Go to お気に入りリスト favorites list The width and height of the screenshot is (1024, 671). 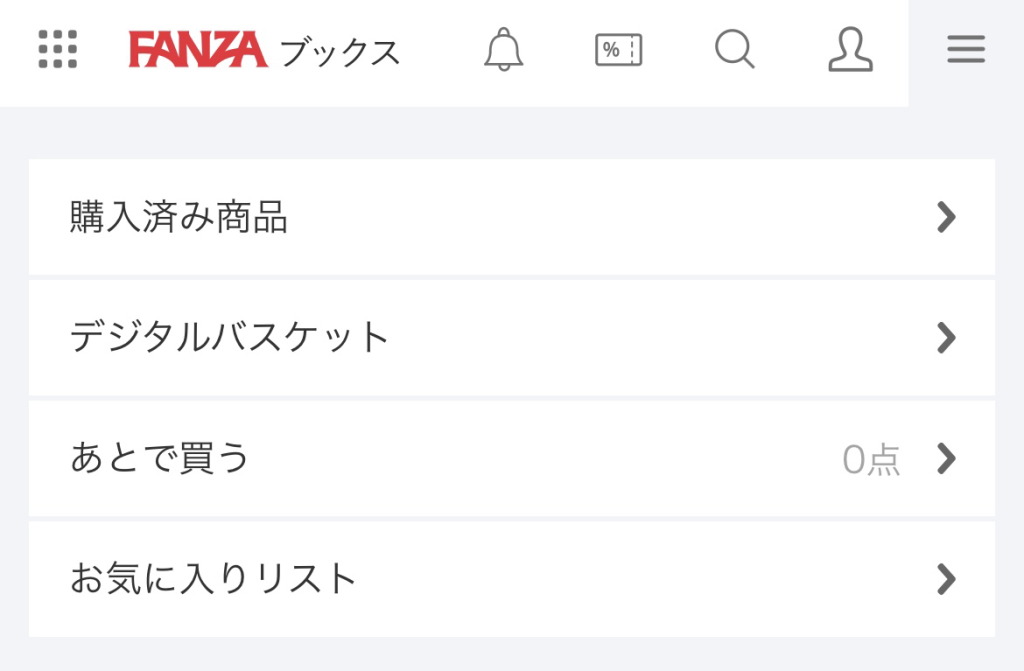(214, 578)
